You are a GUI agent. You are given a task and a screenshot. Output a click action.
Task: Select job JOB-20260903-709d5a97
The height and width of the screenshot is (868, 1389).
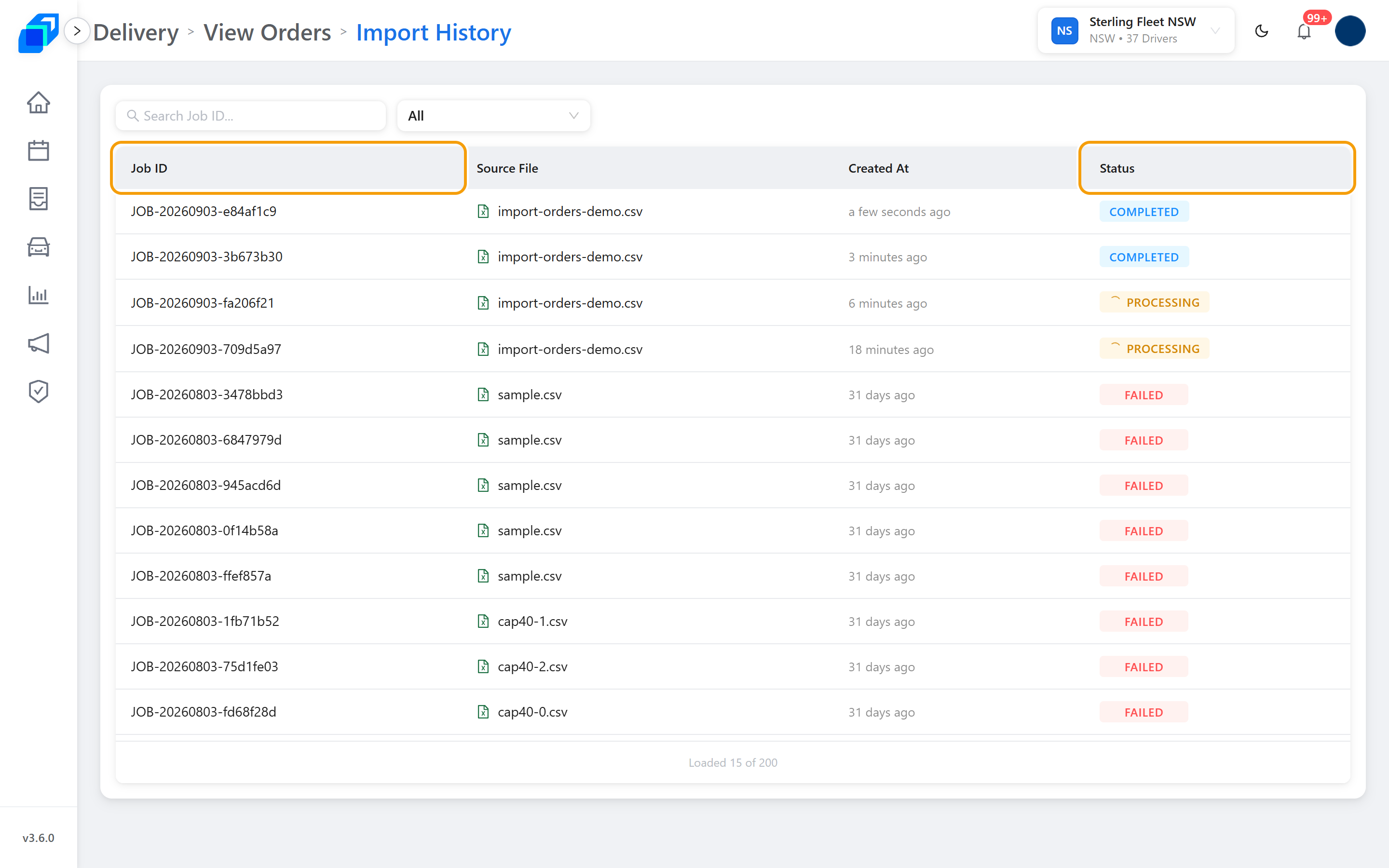(206, 349)
